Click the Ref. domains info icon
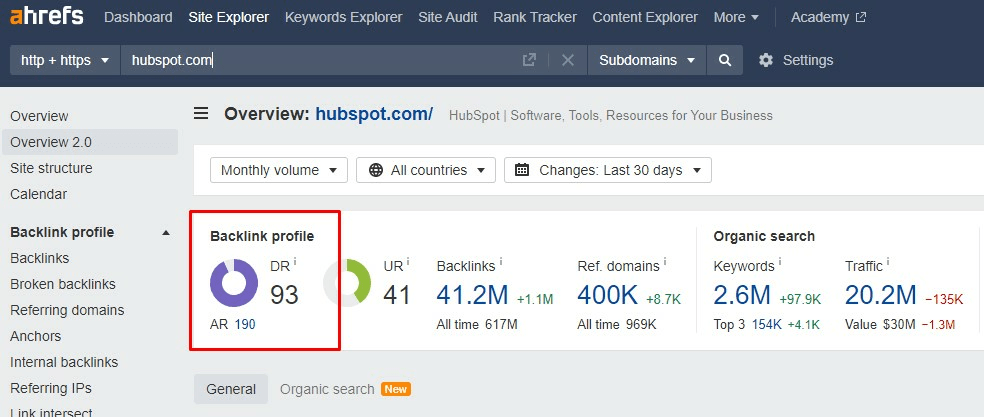 point(665,261)
